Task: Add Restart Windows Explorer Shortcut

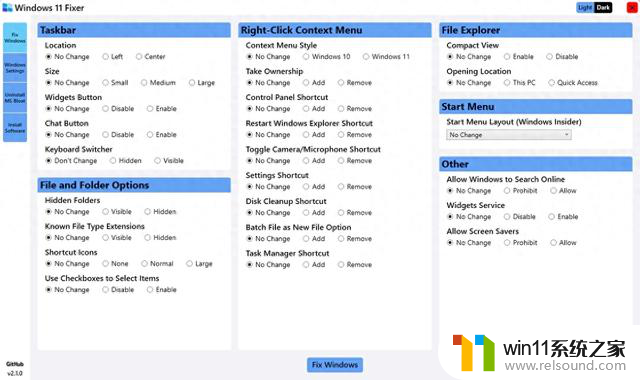Action: pyautogui.click(x=314, y=134)
